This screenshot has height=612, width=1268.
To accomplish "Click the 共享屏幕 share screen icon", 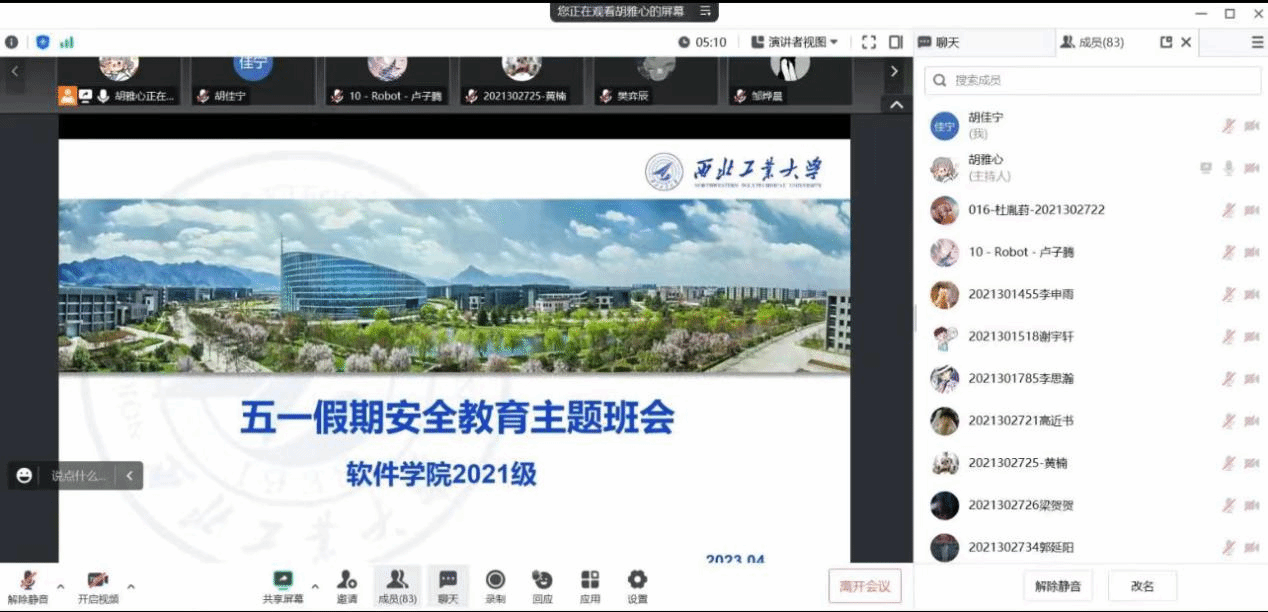I will (x=284, y=580).
